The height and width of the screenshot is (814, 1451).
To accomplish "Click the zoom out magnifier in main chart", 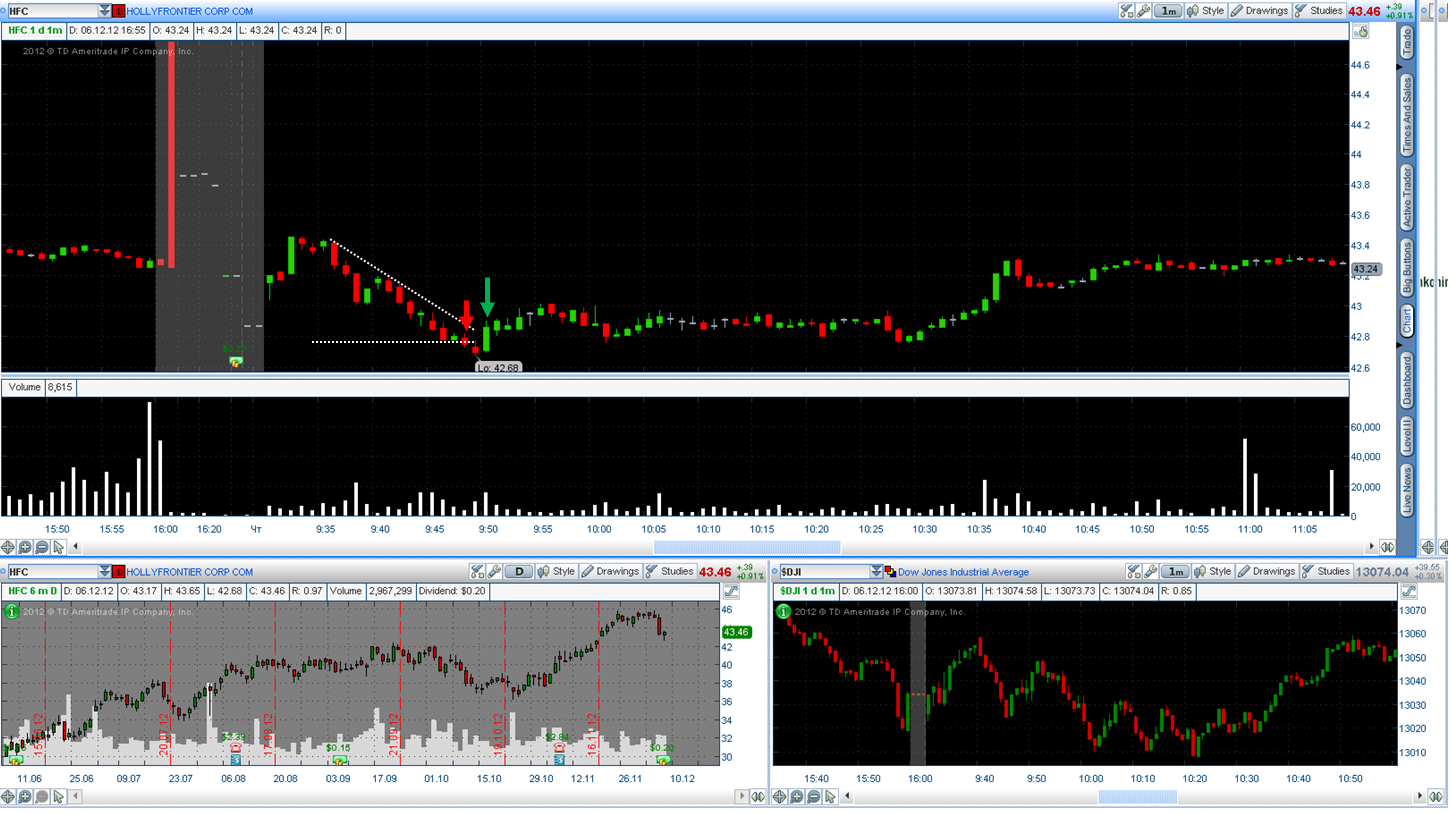I will 42,547.
